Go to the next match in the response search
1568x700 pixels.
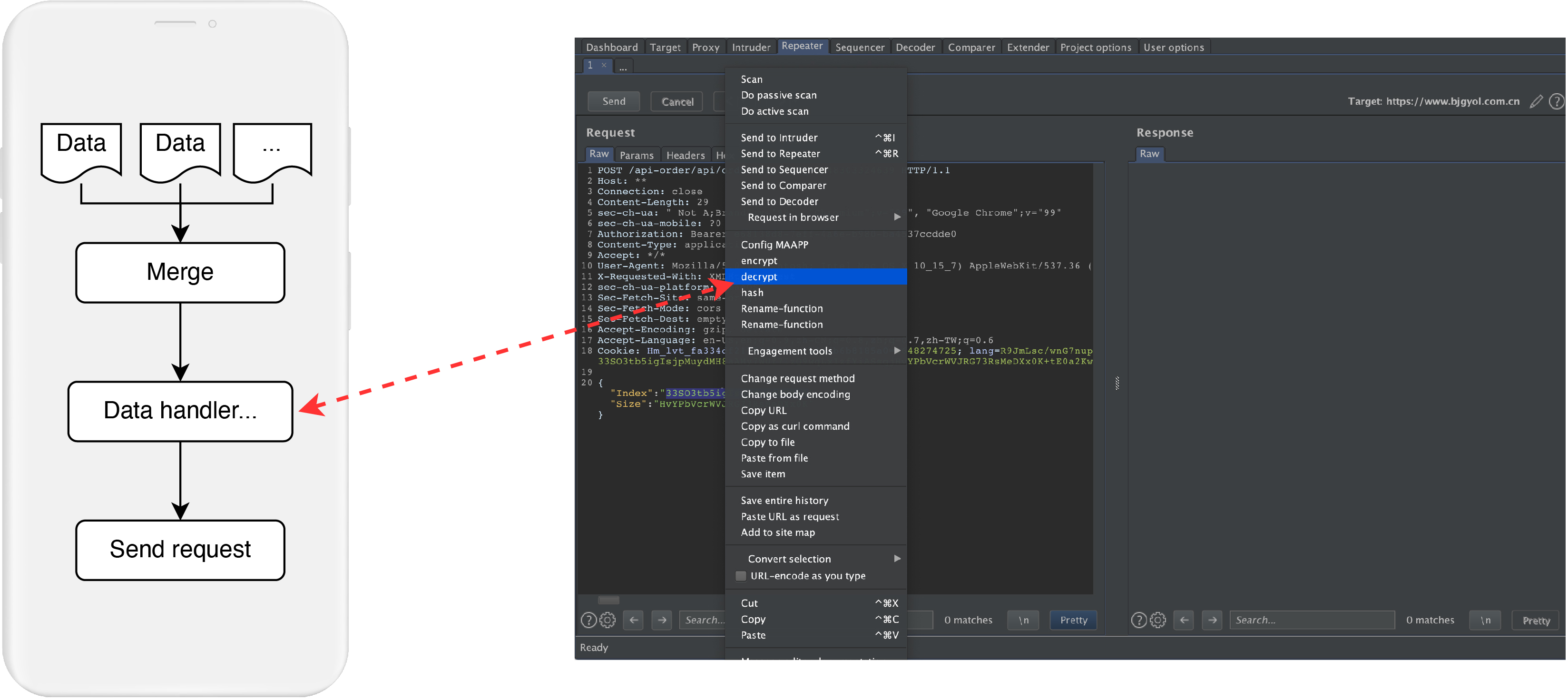[1212, 620]
